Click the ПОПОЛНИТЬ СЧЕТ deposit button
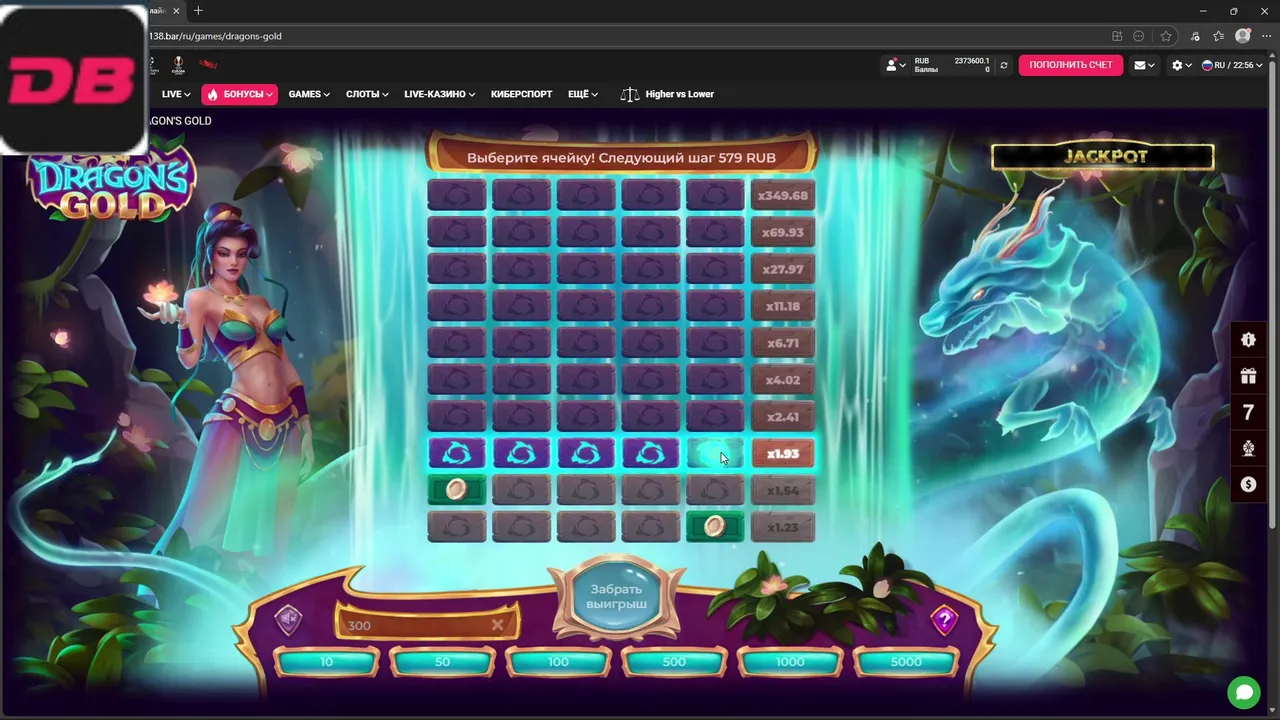The image size is (1280, 720). (1070, 65)
